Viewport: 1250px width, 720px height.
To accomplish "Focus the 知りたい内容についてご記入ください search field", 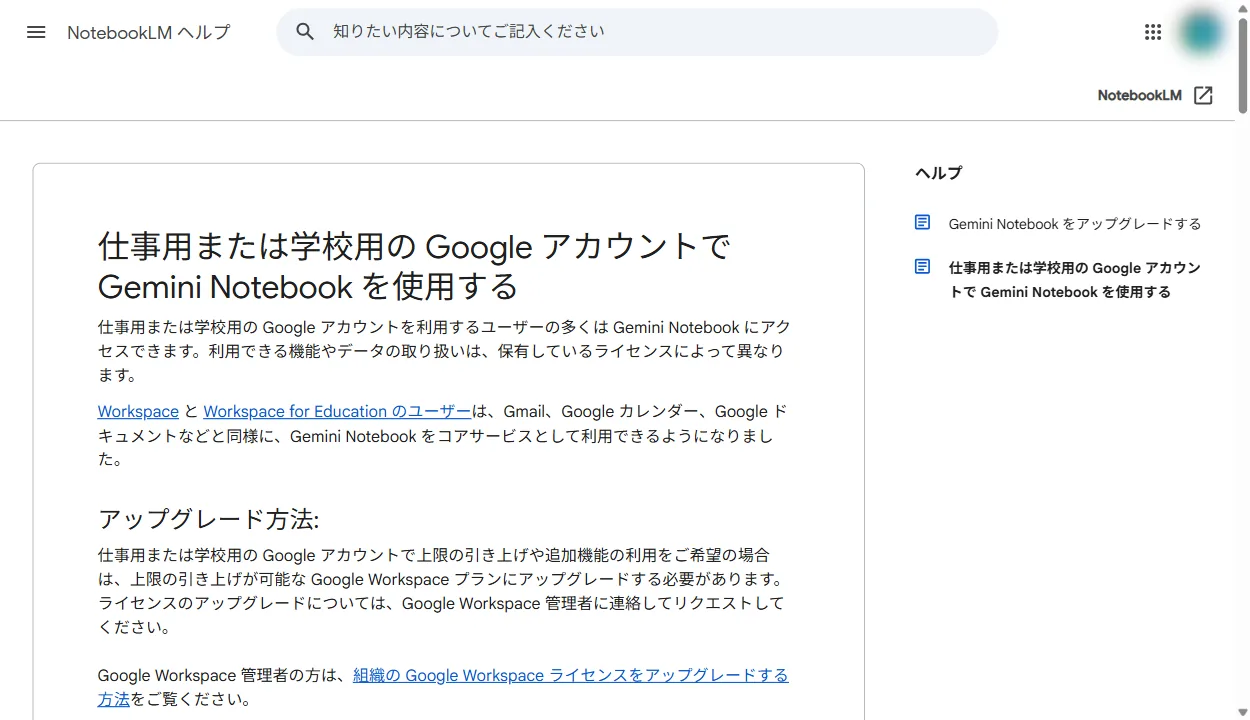I will pos(637,32).
